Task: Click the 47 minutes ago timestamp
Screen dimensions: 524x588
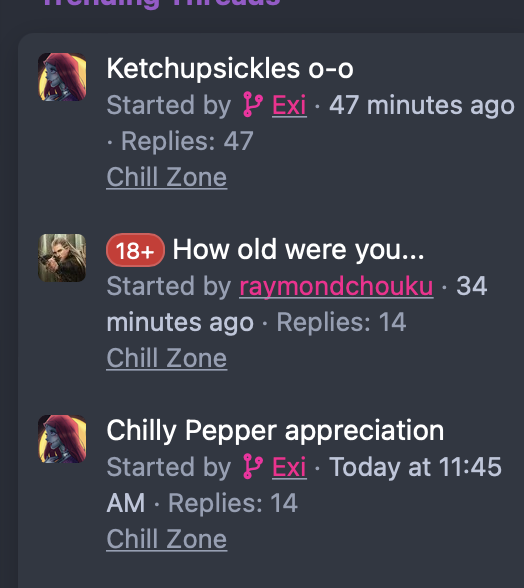Action: [422, 105]
